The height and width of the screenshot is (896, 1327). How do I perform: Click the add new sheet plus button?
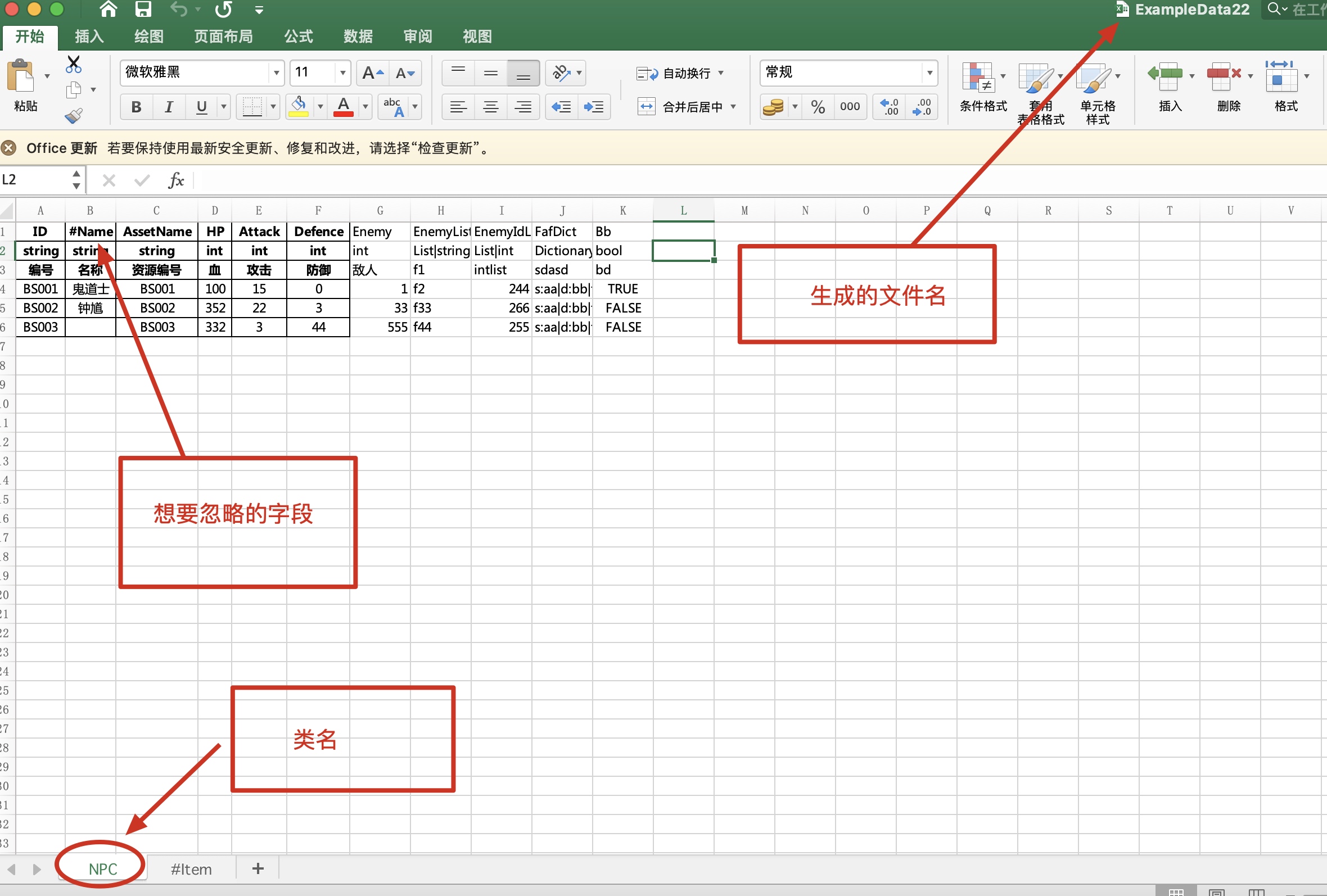[258, 868]
